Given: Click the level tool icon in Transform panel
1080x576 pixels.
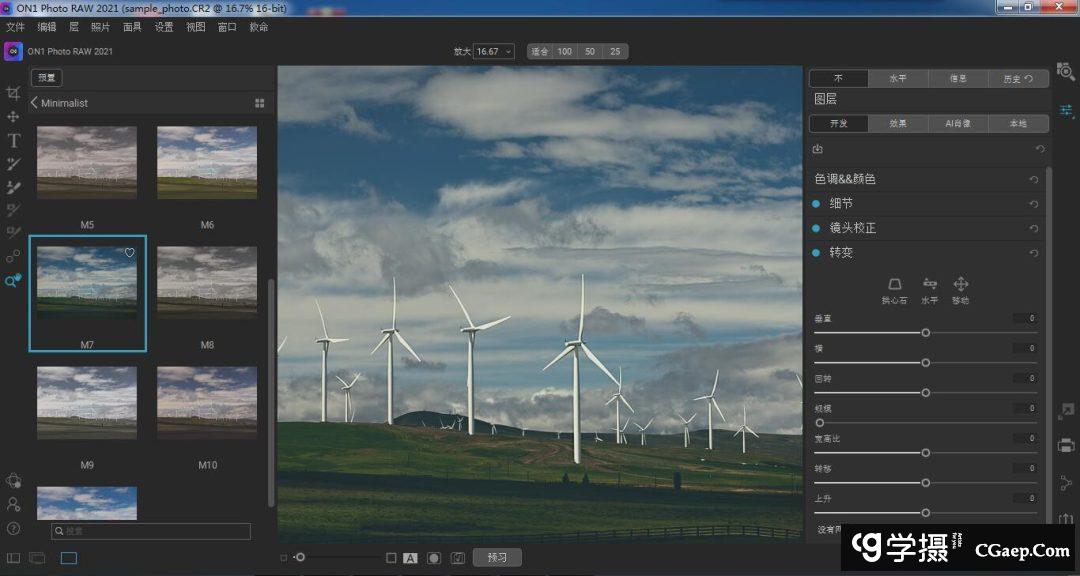Looking at the screenshot, I should 929,285.
